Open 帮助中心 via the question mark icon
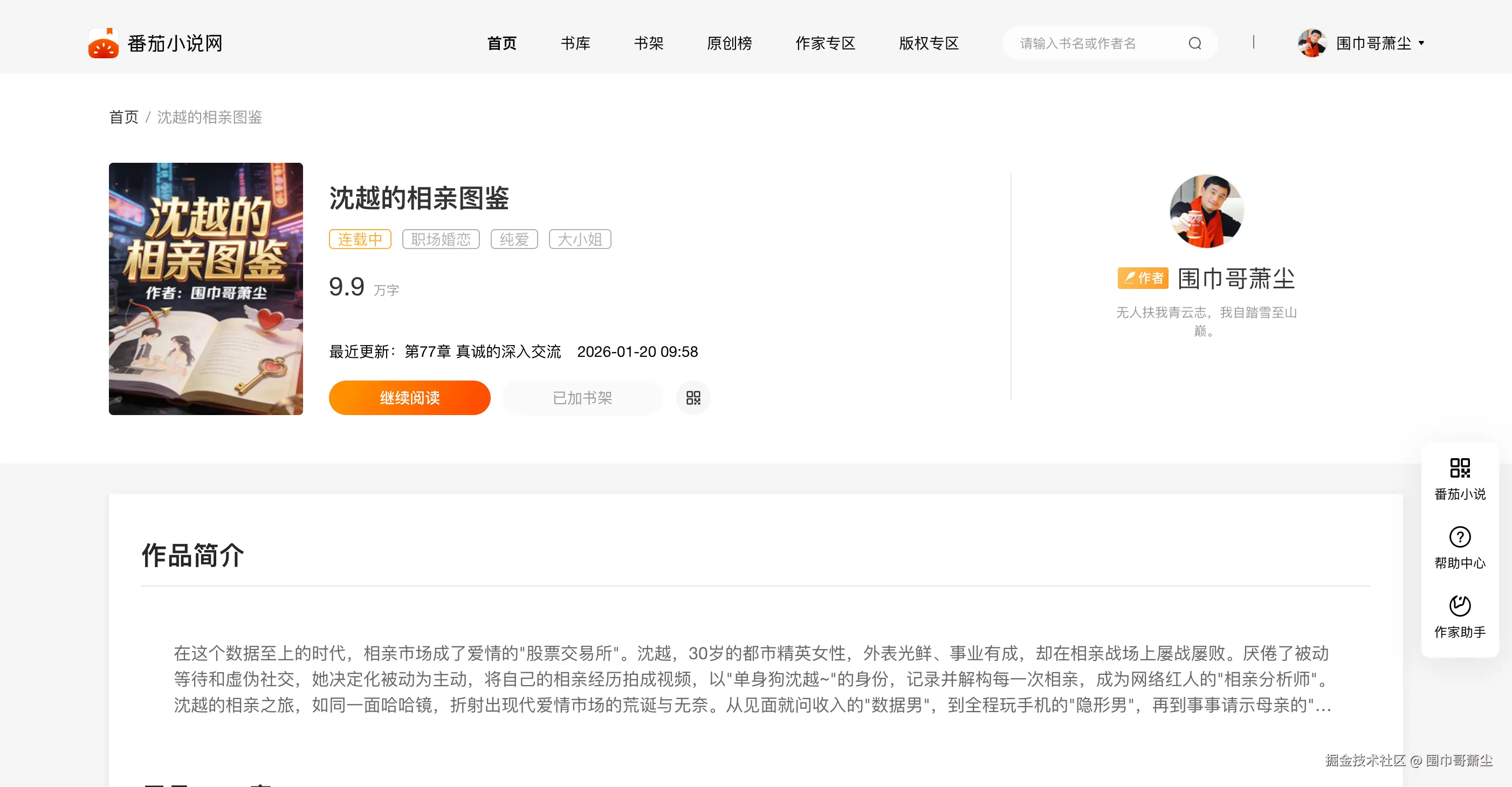This screenshot has height=787, width=1512. [1460, 538]
